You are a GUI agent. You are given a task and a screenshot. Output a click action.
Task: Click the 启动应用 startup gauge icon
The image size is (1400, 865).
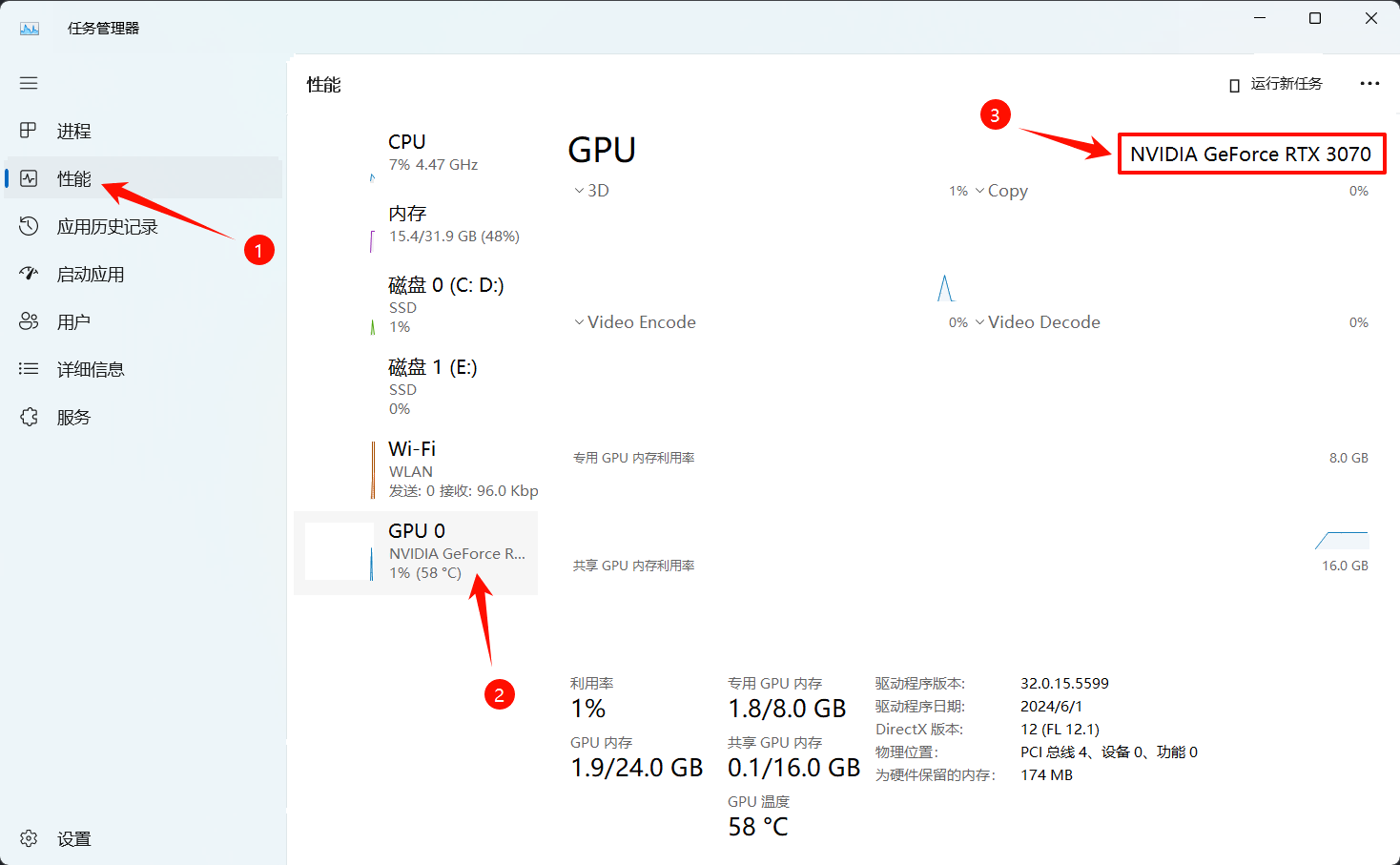29,274
